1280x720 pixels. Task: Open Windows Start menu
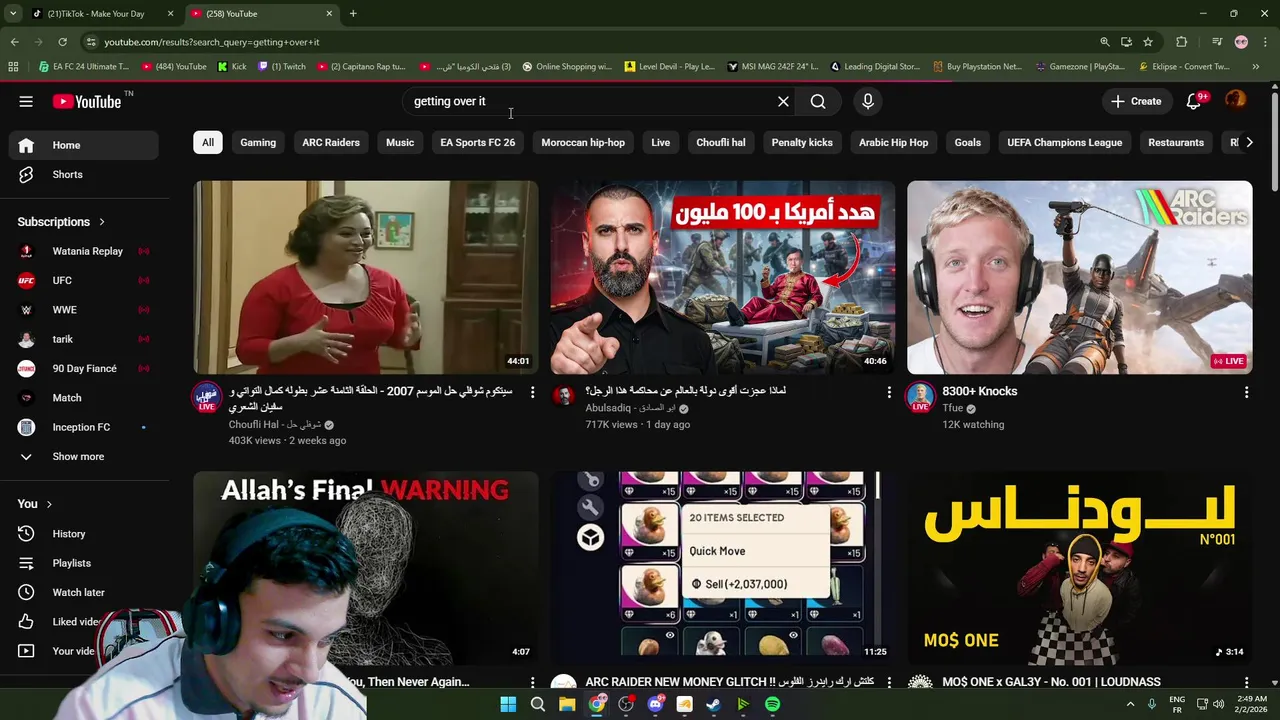click(x=508, y=704)
